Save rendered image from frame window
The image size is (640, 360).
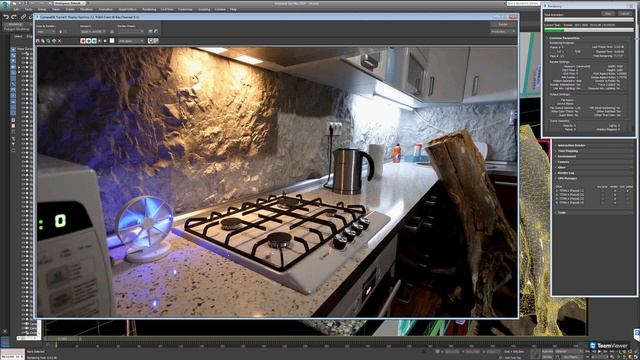(x=38, y=41)
